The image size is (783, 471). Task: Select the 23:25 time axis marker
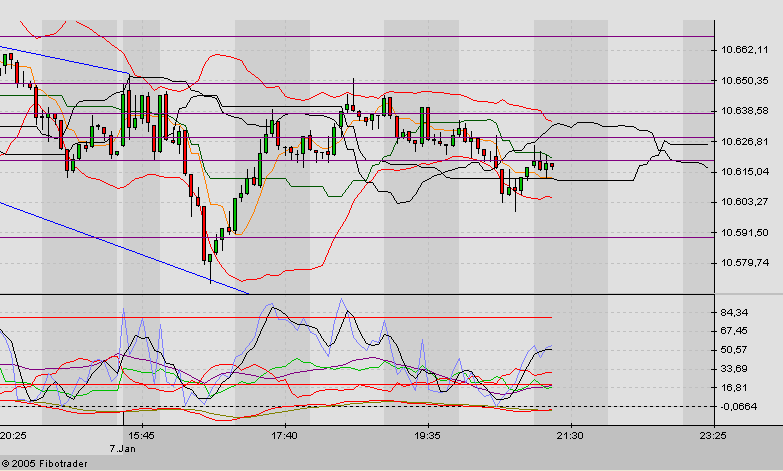tap(712, 436)
